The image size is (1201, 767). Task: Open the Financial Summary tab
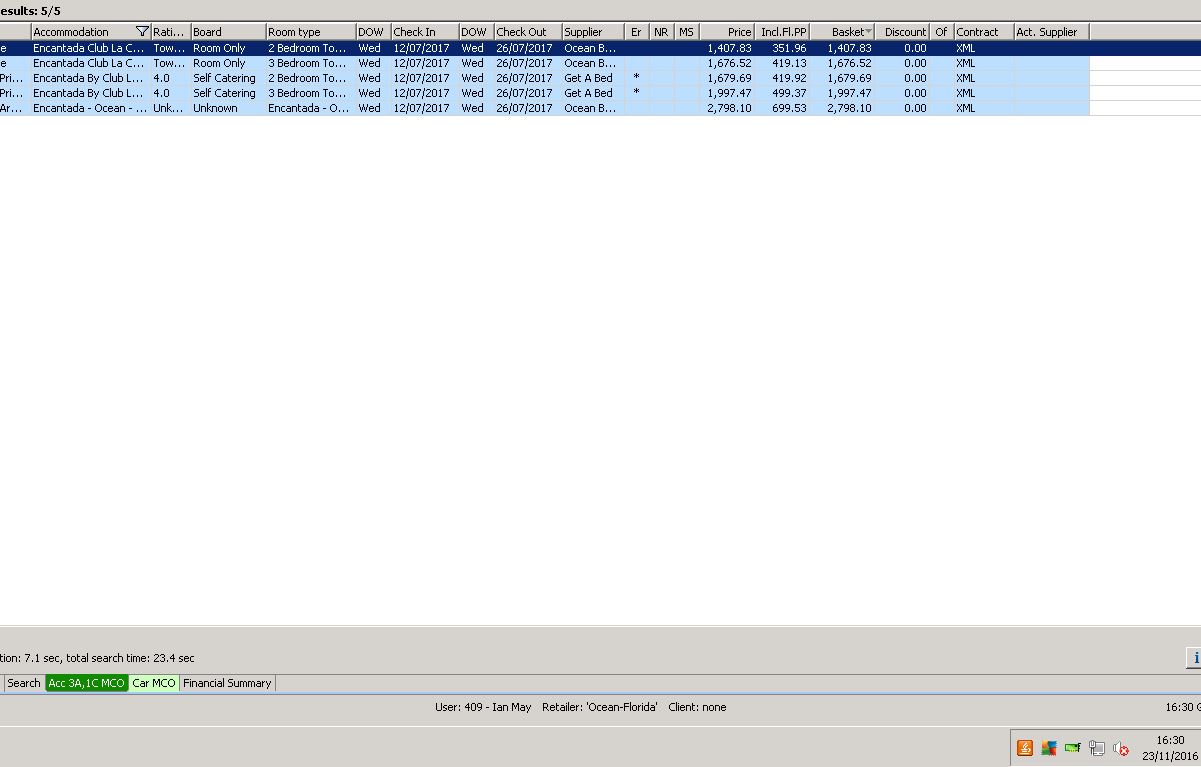[227, 683]
